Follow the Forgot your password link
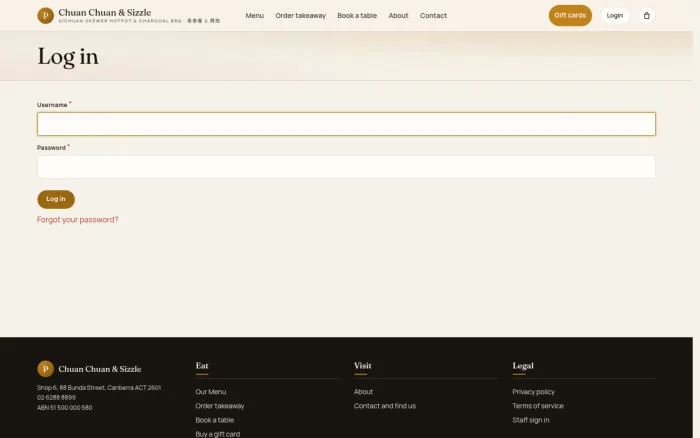 [78, 220]
